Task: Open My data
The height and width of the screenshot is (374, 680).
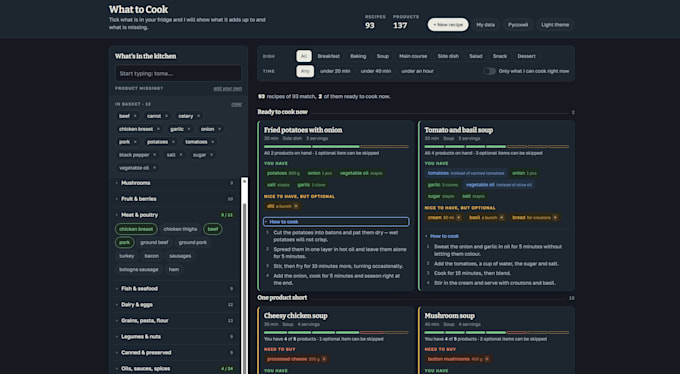Action: coord(486,25)
